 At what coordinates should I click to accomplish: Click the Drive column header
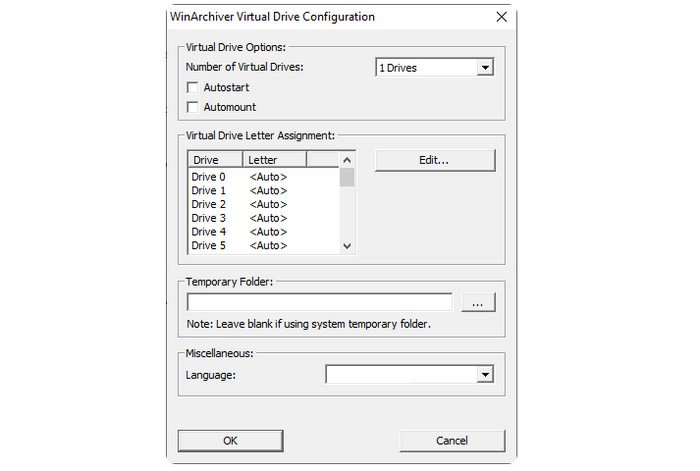pos(215,160)
